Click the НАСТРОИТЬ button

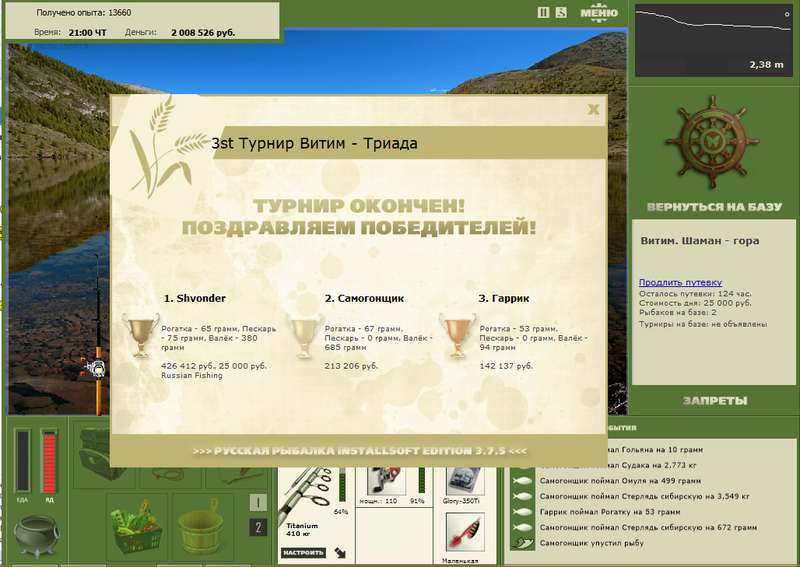point(303,553)
